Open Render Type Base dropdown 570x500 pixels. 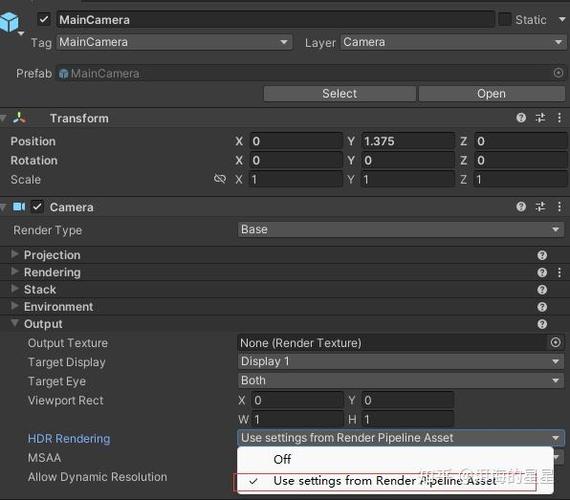(x=401, y=229)
